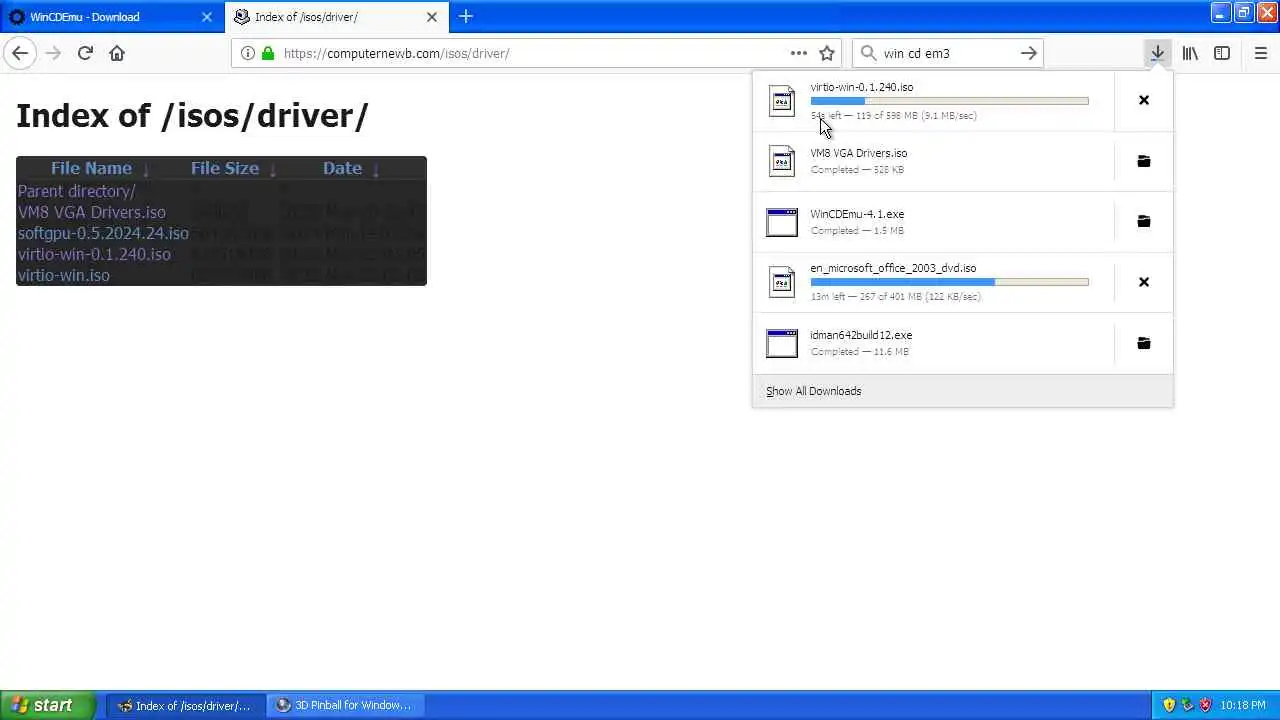
Task: Cancel the virtio-win-0.1.240.iso download
Action: (x=1144, y=100)
